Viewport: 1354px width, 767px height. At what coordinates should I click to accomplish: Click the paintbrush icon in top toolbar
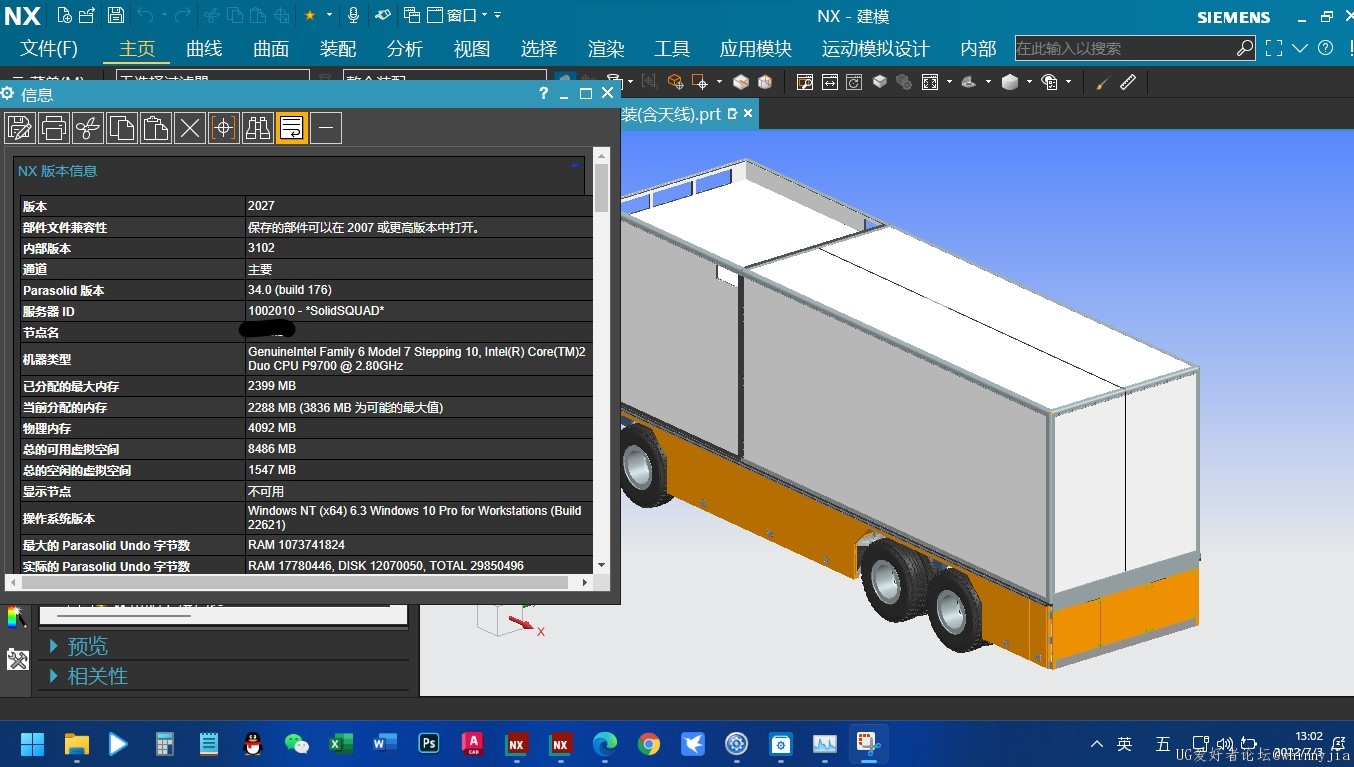tap(1102, 82)
